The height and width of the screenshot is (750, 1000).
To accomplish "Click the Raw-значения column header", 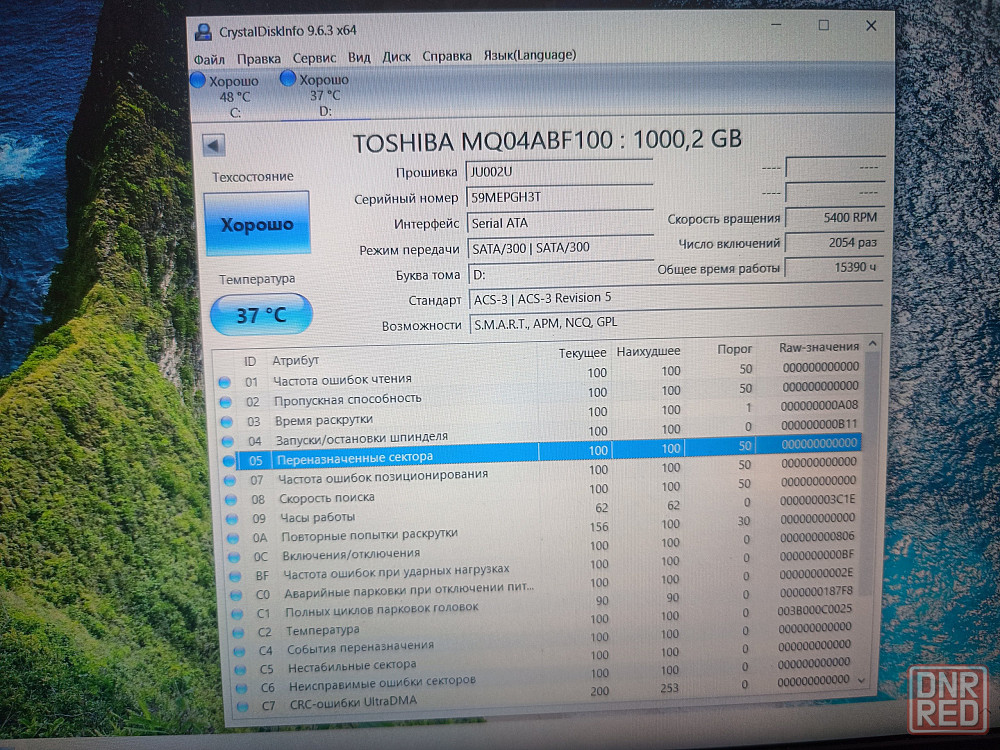I will [819, 347].
